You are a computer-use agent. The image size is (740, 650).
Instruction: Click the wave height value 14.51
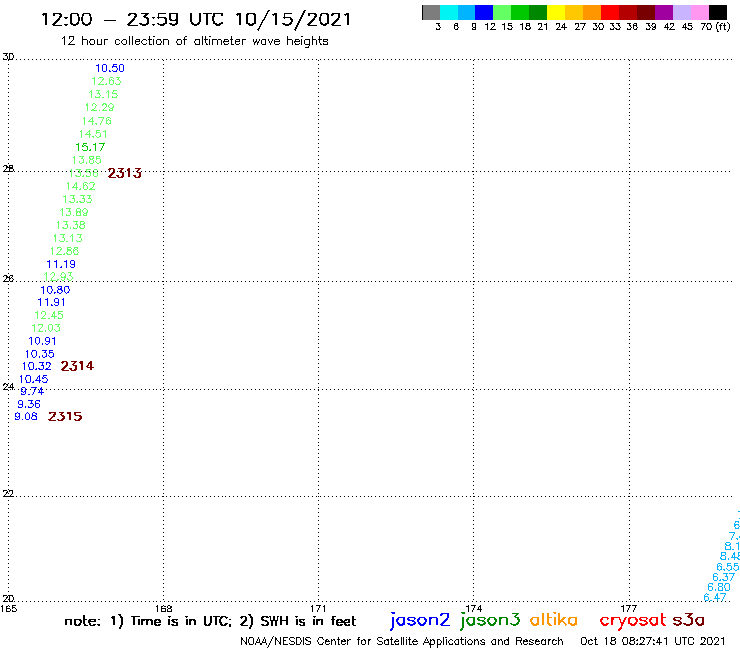click(x=93, y=134)
